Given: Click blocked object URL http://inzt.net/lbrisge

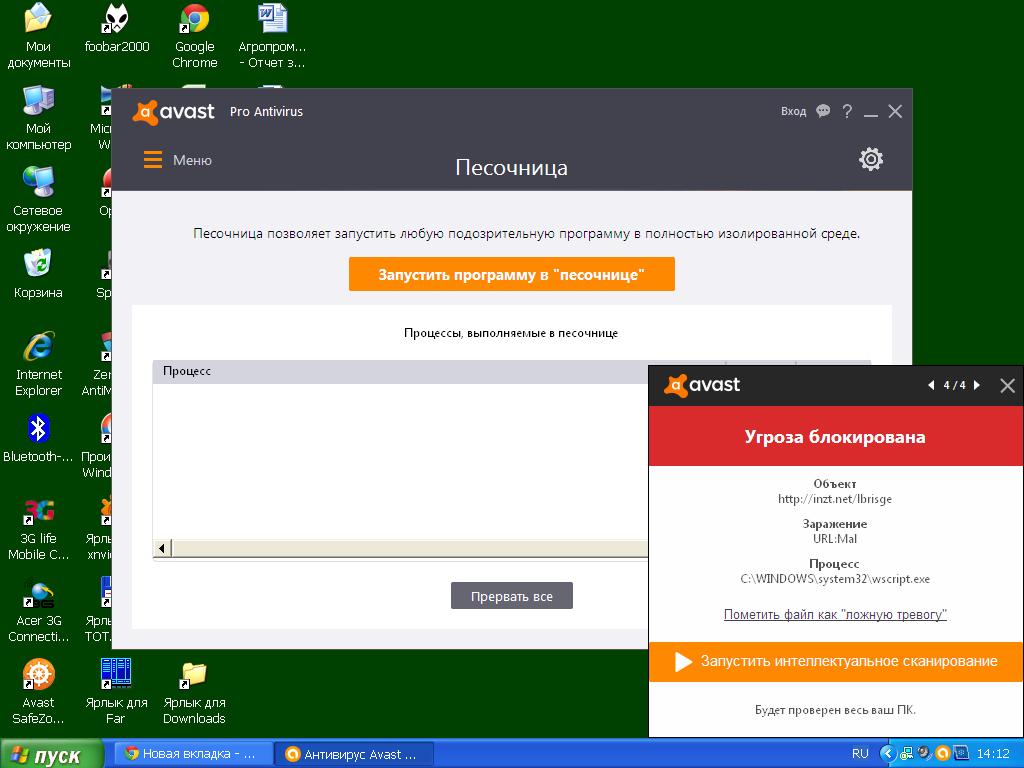Looking at the screenshot, I should [x=835, y=499].
